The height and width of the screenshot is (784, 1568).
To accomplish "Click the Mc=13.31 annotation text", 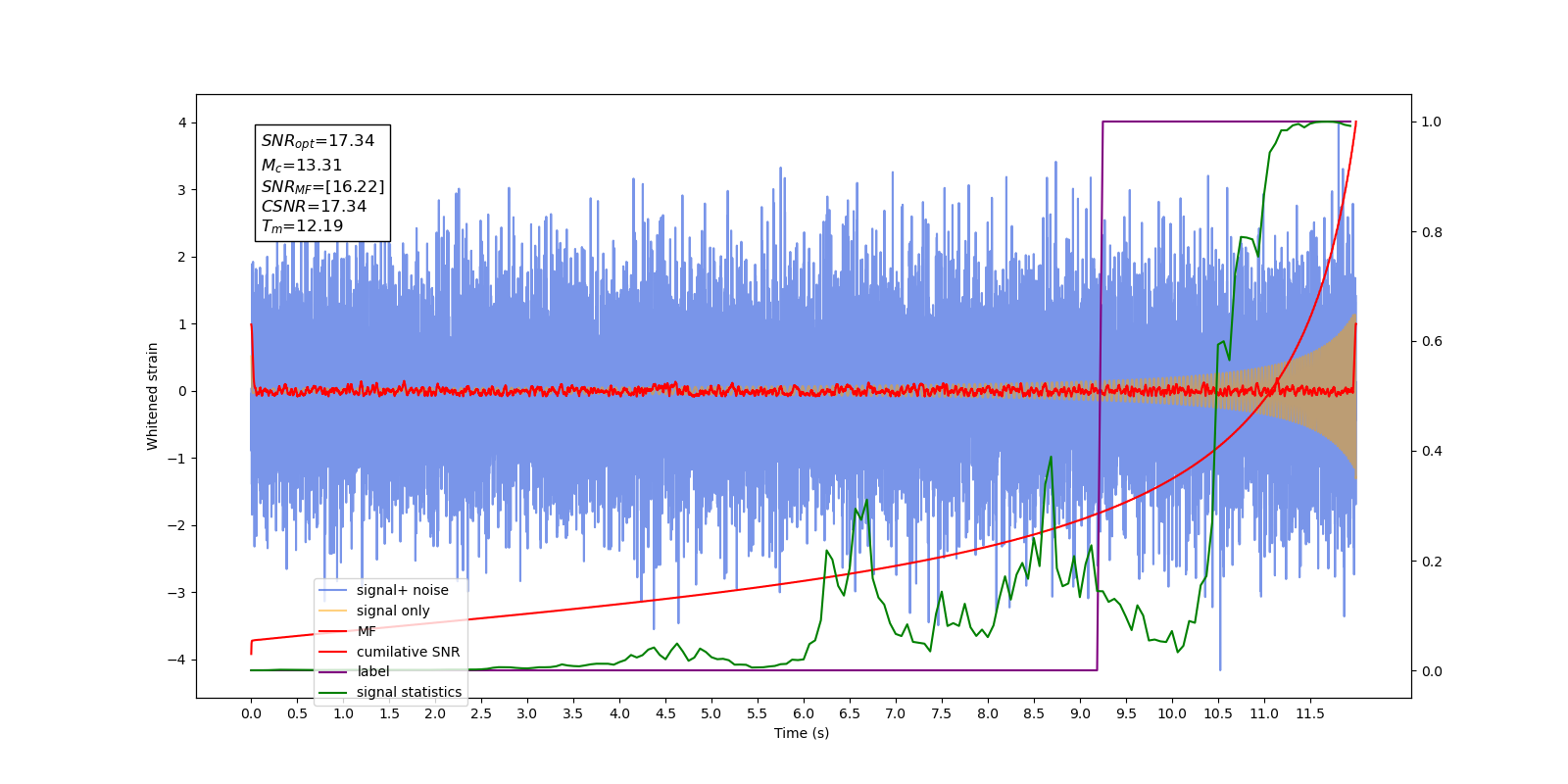I will pyautogui.click(x=302, y=165).
